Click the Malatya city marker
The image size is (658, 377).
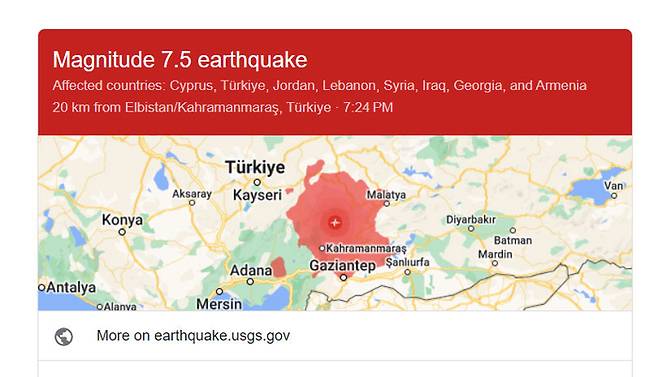(x=386, y=204)
